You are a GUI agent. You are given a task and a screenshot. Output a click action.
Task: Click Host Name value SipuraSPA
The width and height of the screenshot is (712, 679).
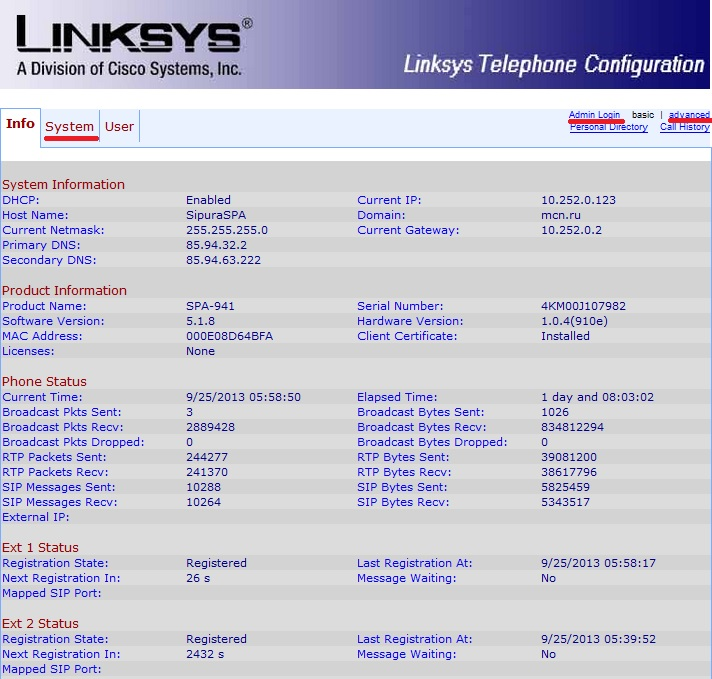click(x=216, y=215)
